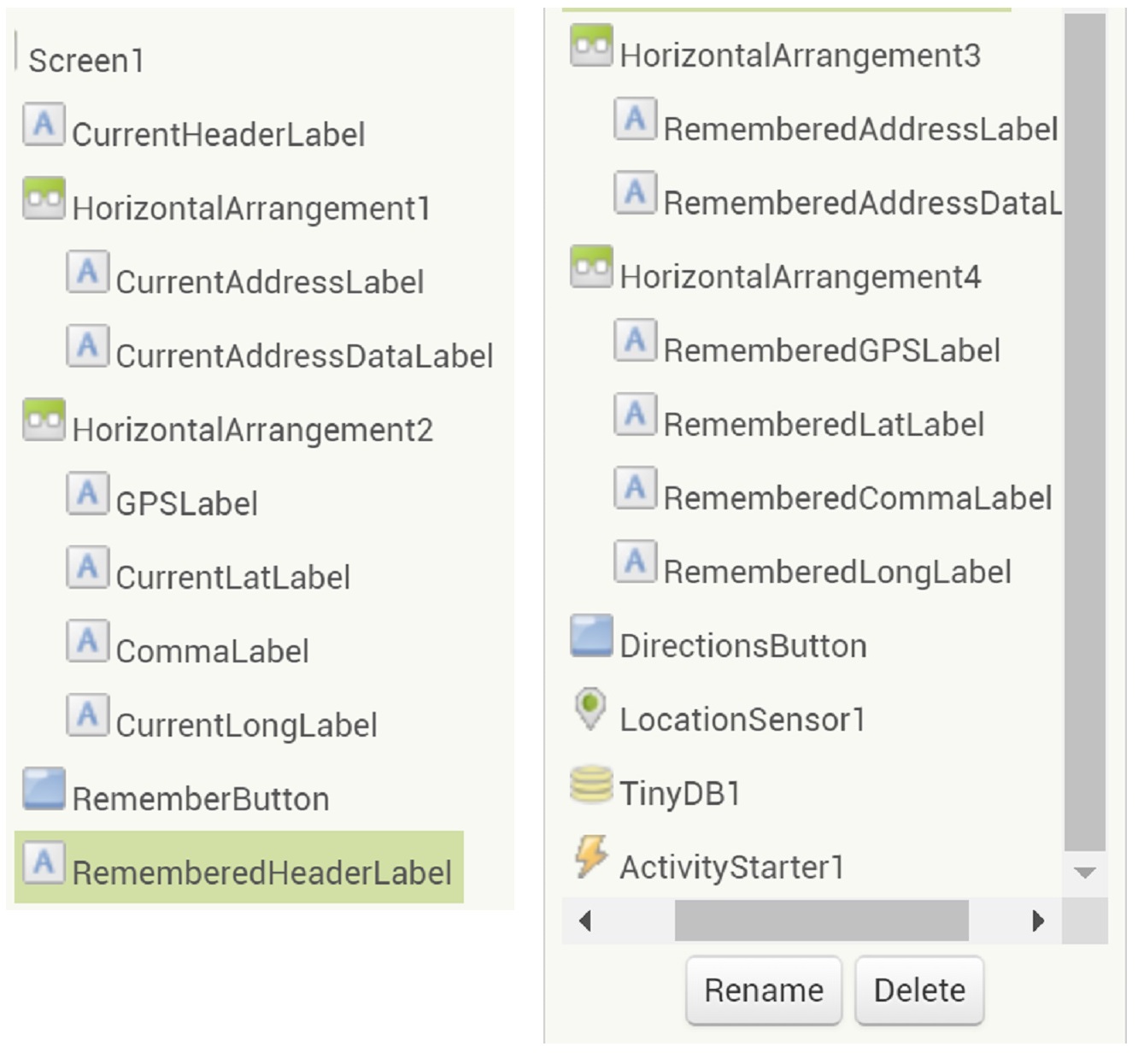Select the CurrentAddressDataLabel component
Screen dimensions: 1138x1064
click(304, 356)
